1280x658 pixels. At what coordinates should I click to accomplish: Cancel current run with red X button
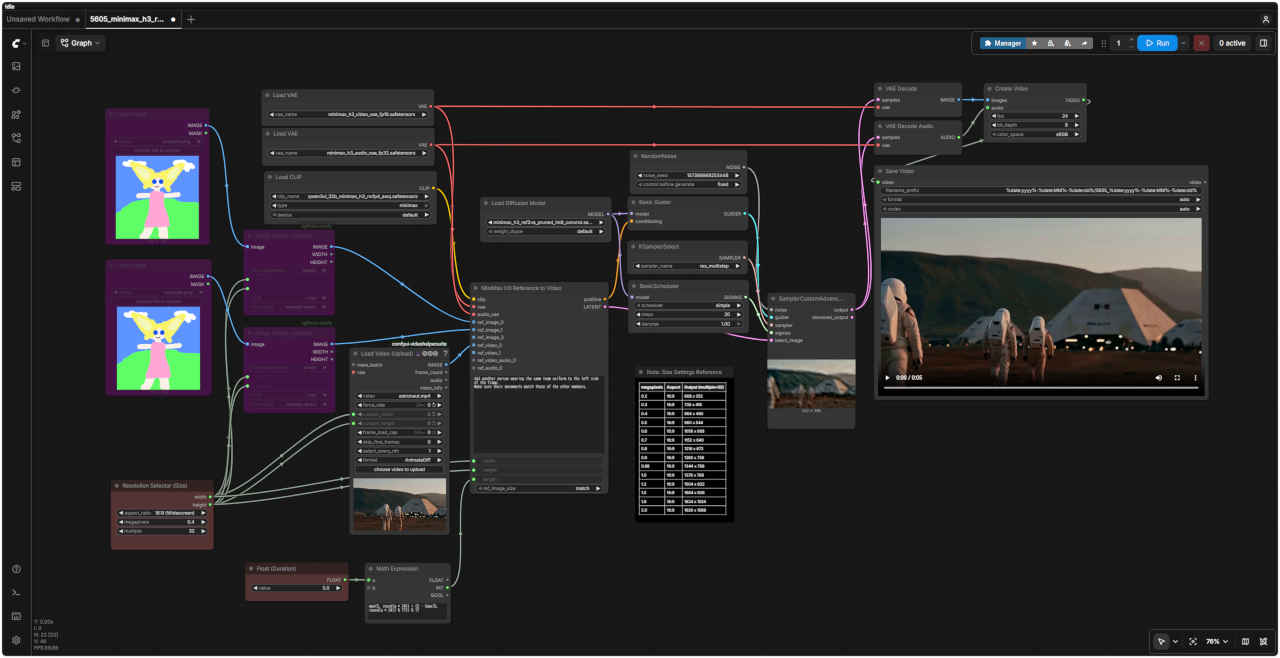[x=1201, y=43]
